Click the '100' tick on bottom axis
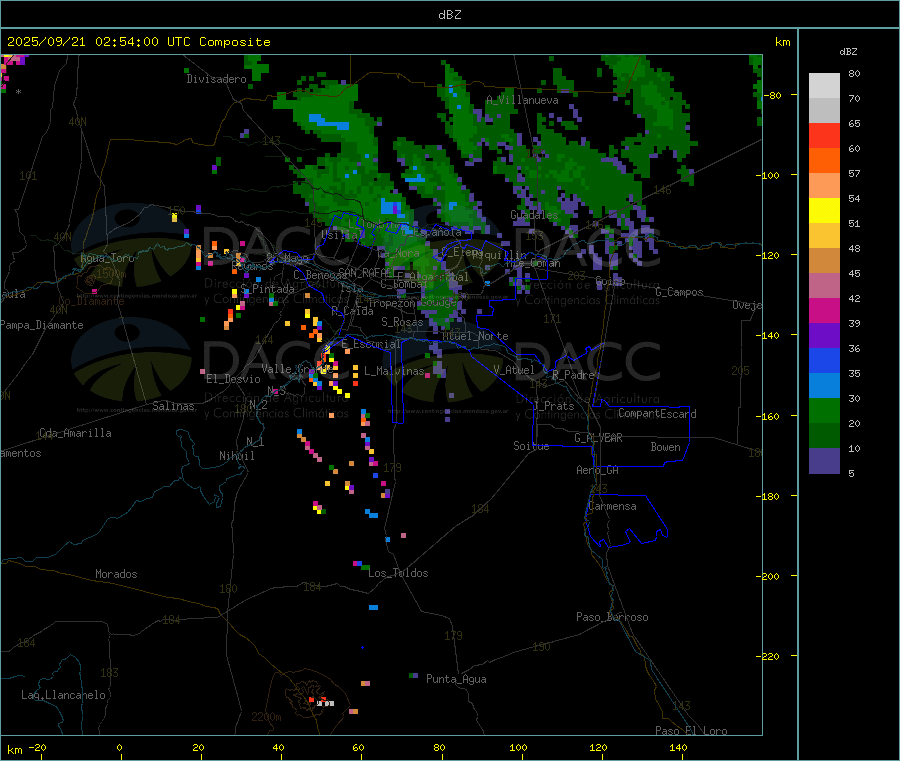Screen dimensions: 900x761 click(518, 747)
